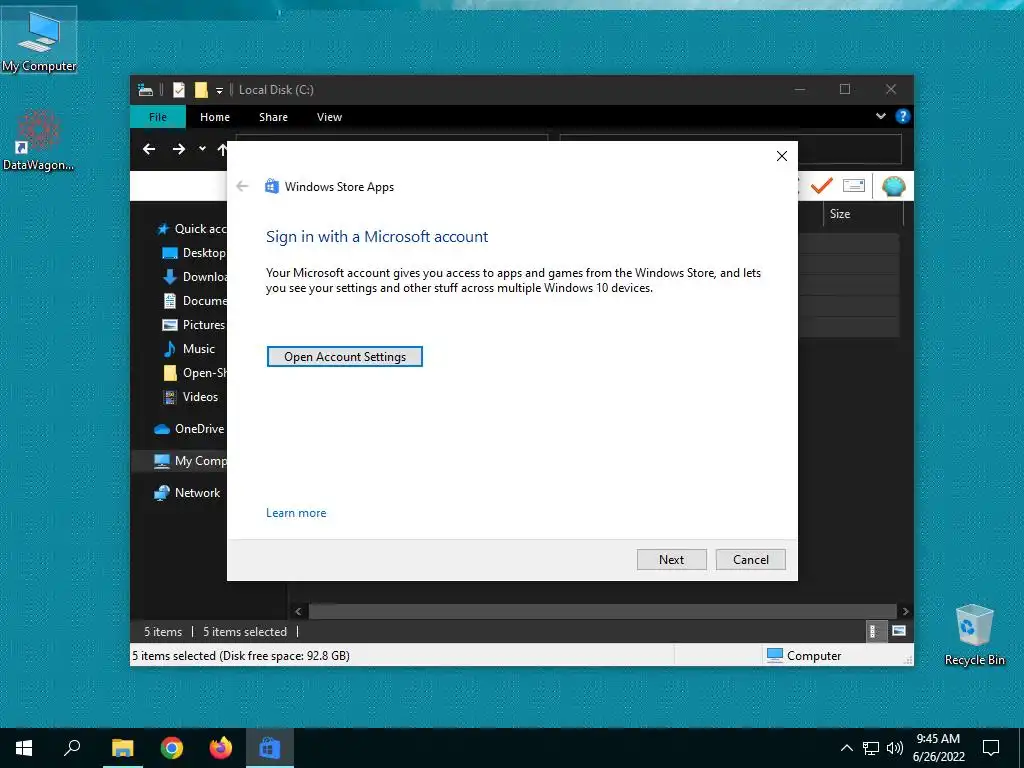
Task: Go back using the dialog's back arrow
Action: click(x=242, y=187)
